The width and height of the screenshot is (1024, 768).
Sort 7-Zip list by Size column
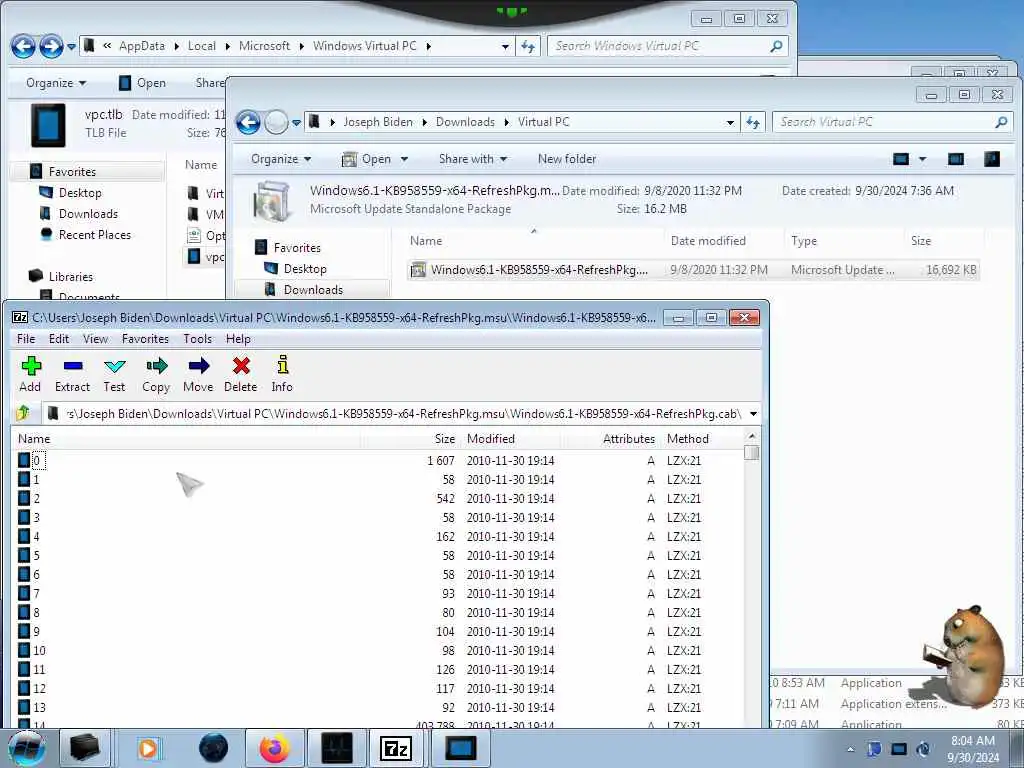coord(445,439)
